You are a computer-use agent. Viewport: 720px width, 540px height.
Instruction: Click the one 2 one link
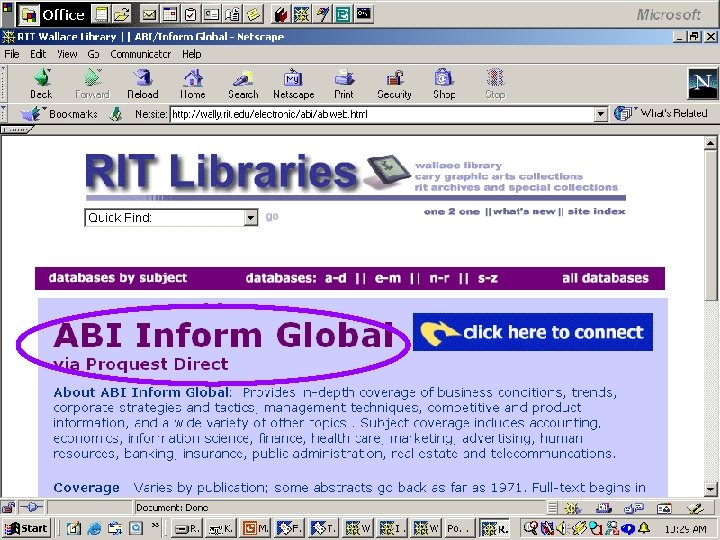point(452,212)
